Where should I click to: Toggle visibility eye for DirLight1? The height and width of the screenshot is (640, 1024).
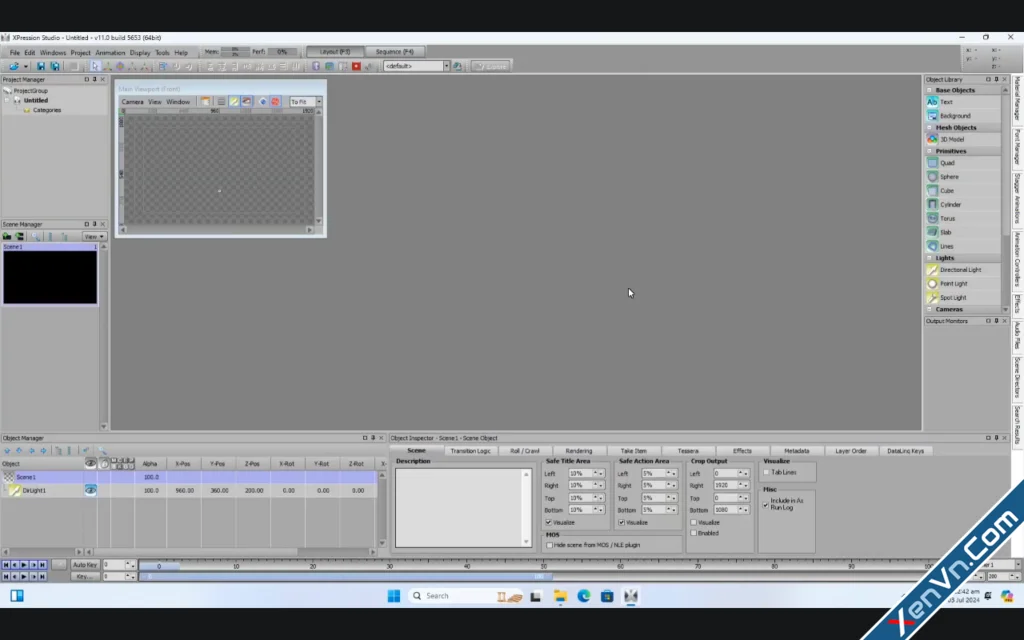click(91, 490)
